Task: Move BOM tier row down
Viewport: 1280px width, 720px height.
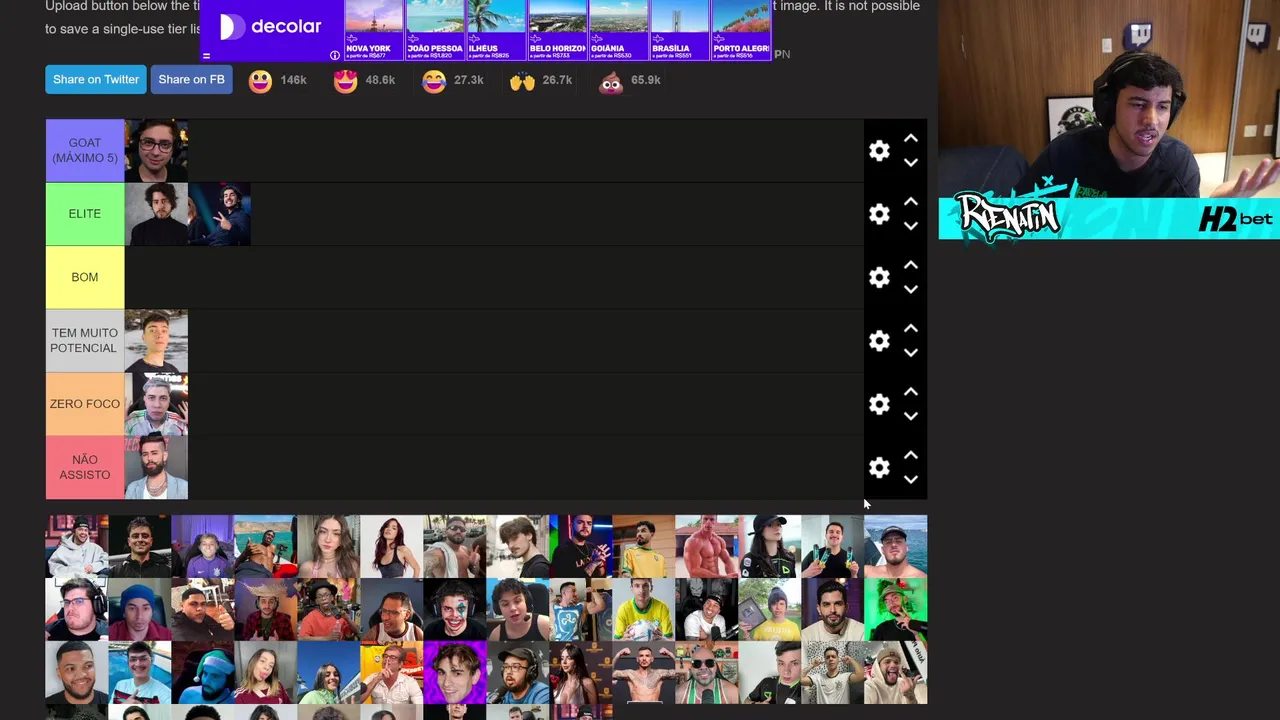Action: pyautogui.click(x=911, y=289)
